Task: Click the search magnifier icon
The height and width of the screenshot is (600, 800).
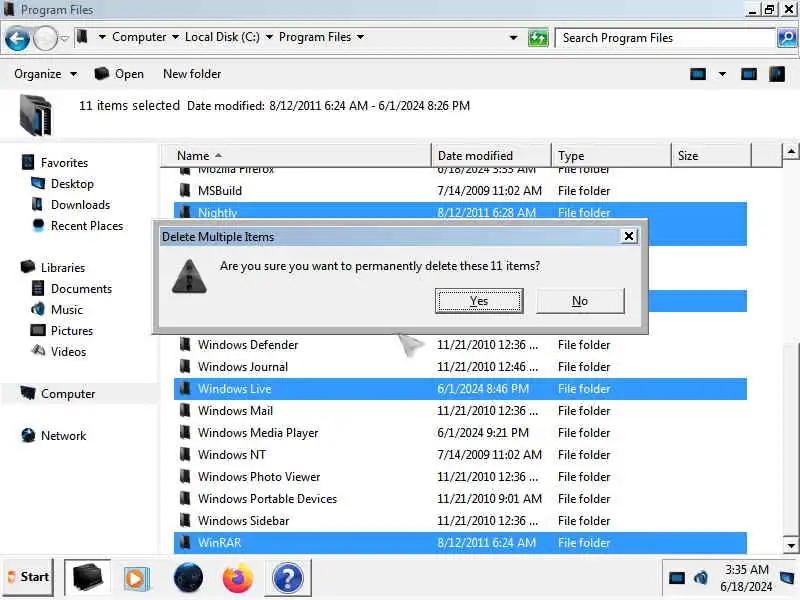Action: pos(787,38)
